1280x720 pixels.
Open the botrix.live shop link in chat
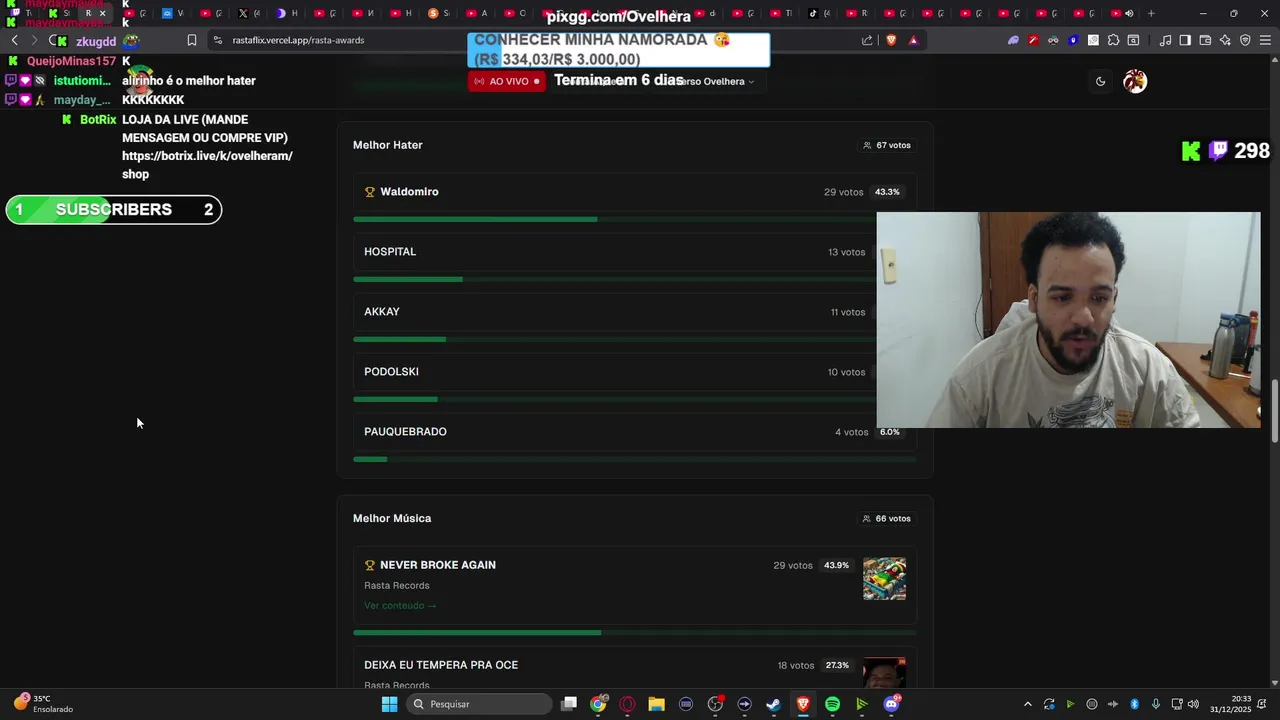pyautogui.click(x=207, y=165)
